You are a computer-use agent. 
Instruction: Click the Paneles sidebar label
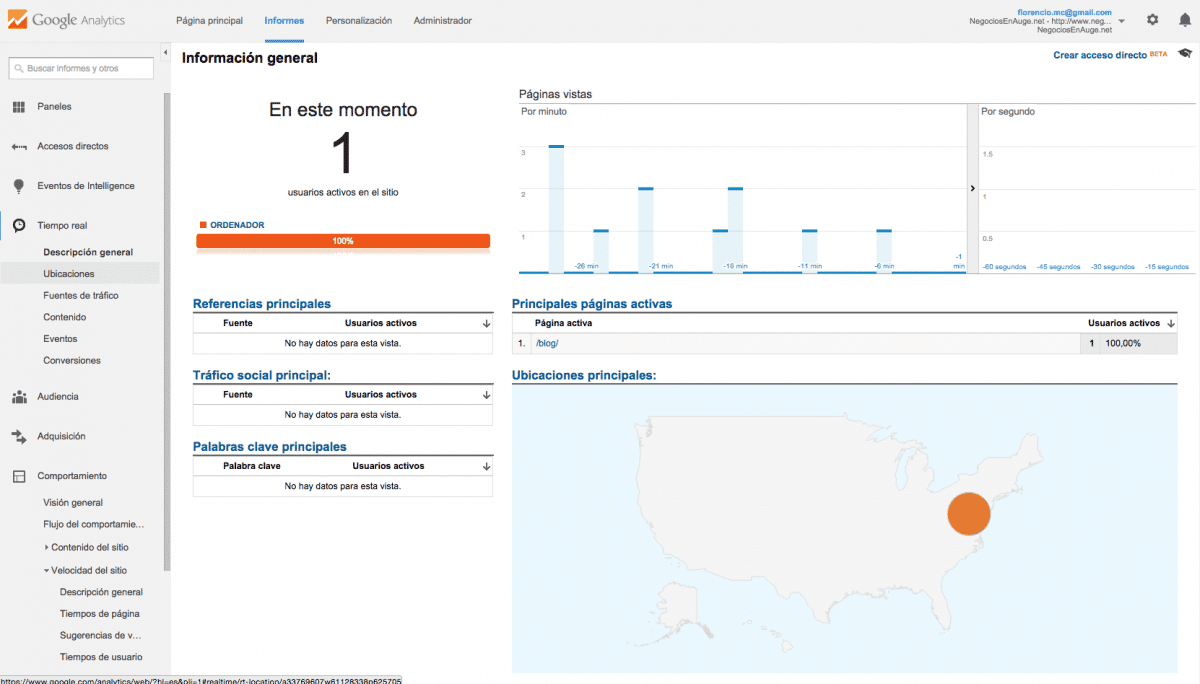click(x=54, y=107)
